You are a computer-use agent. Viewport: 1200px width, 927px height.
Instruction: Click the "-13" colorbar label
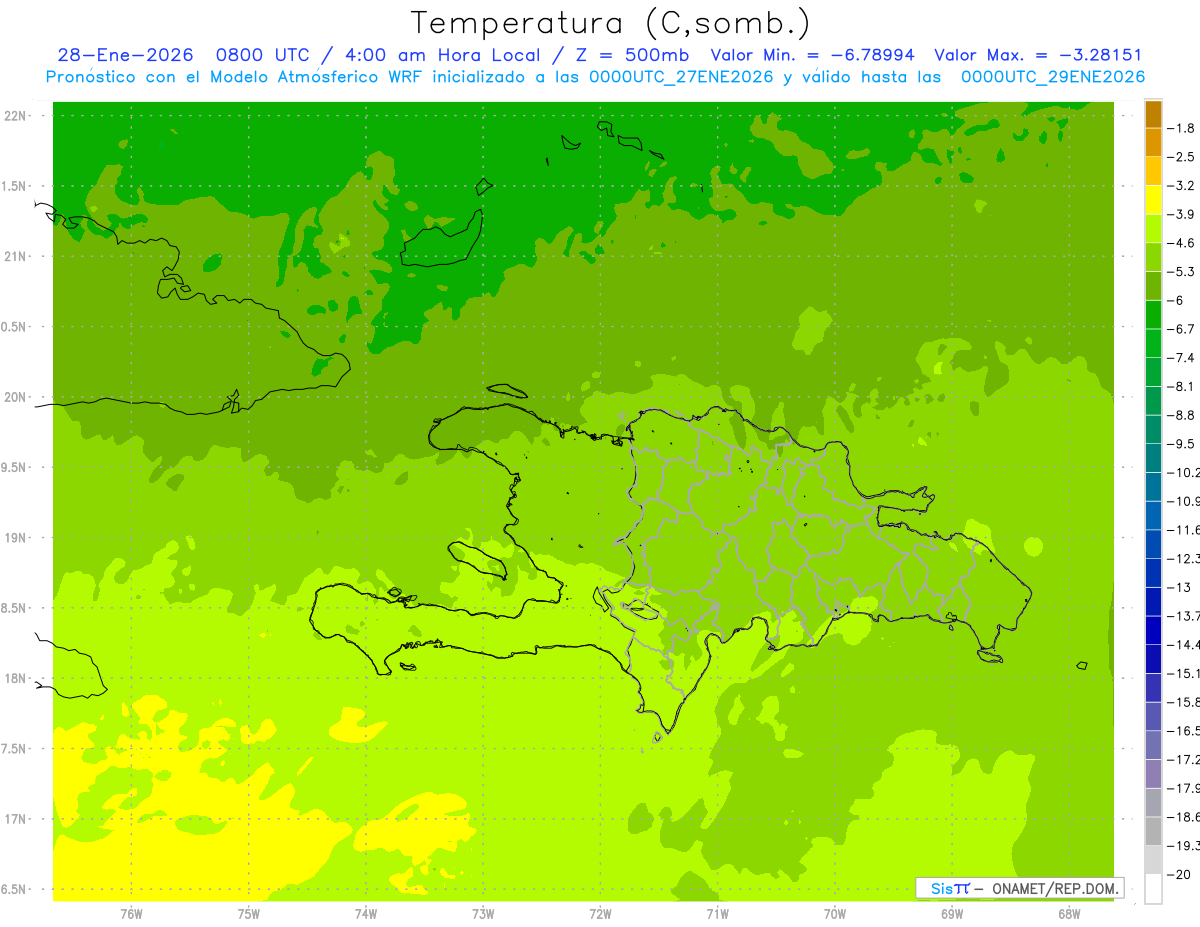1179,587
